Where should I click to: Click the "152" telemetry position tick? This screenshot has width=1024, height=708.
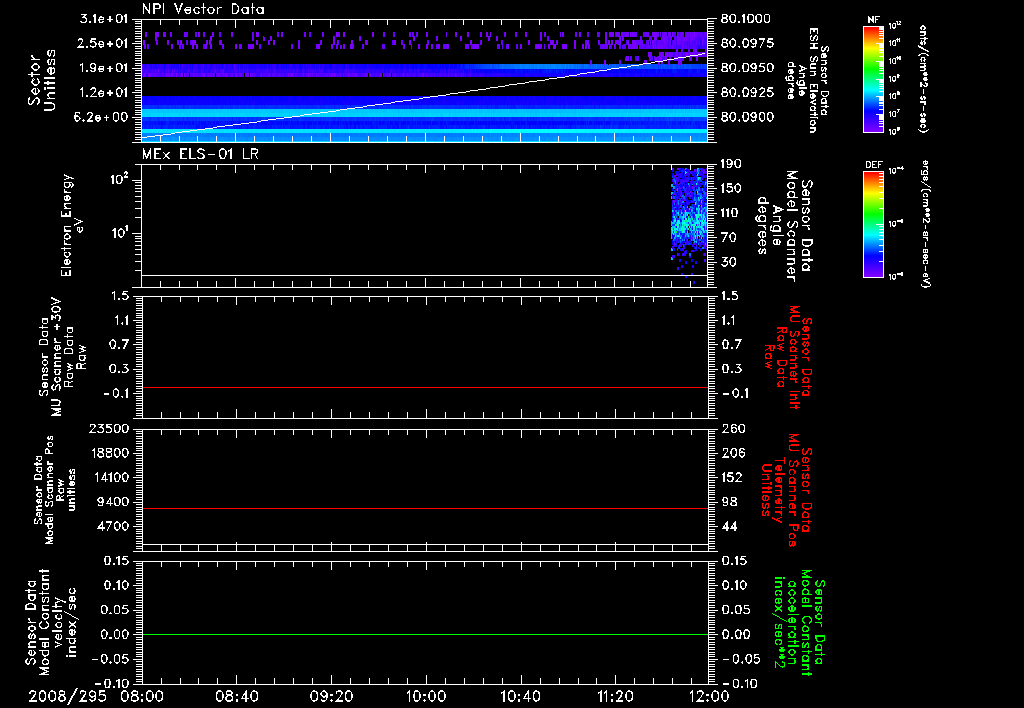(x=731, y=477)
